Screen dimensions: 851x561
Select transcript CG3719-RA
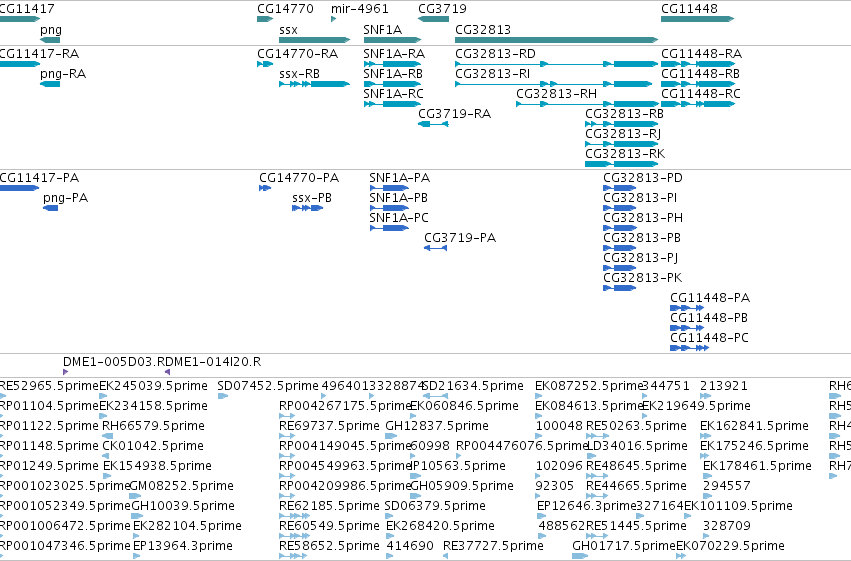[x=433, y=124]
